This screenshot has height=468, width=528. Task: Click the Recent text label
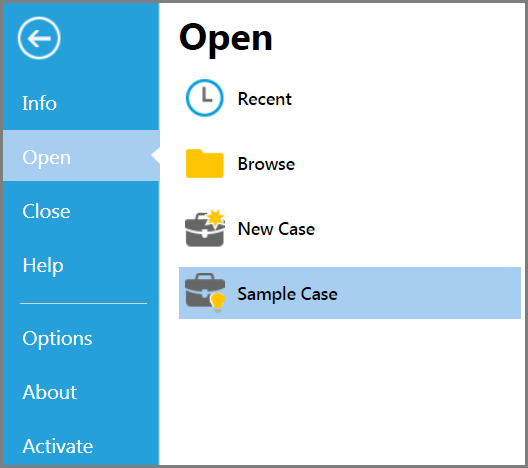[265, 99]
